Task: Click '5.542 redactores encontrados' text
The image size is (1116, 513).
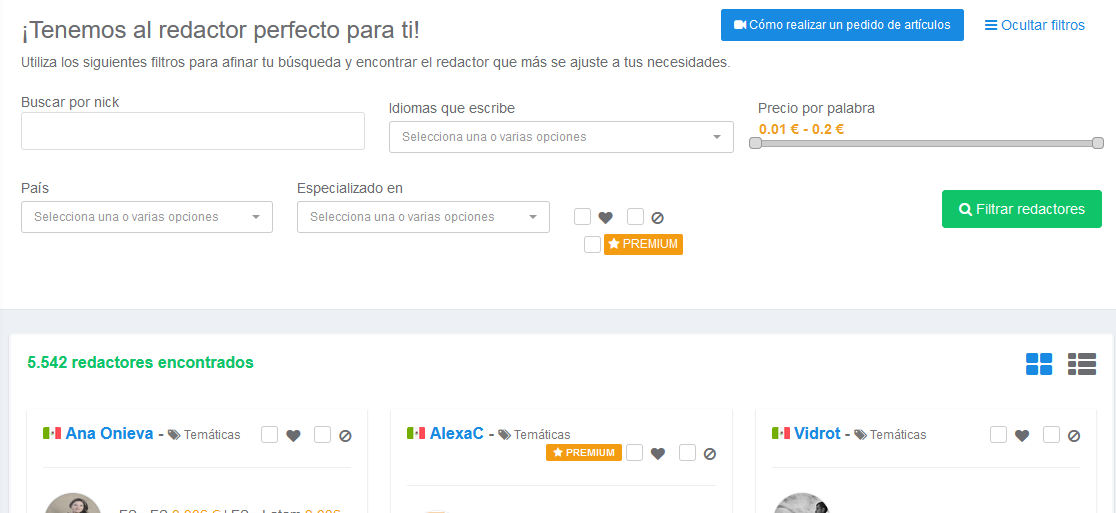Action: [x=140, y=362]
